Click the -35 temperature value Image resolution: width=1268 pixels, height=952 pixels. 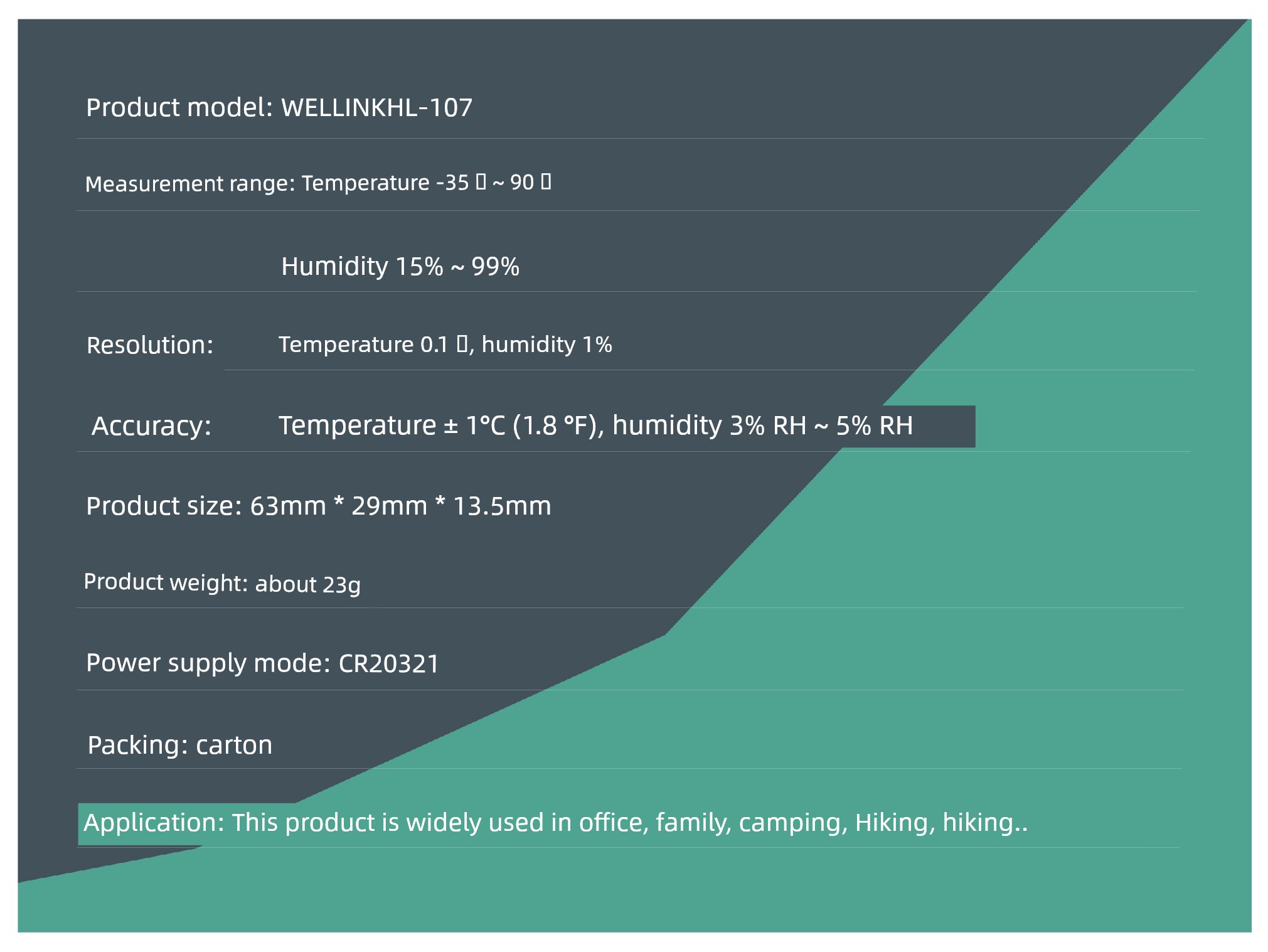452,182
